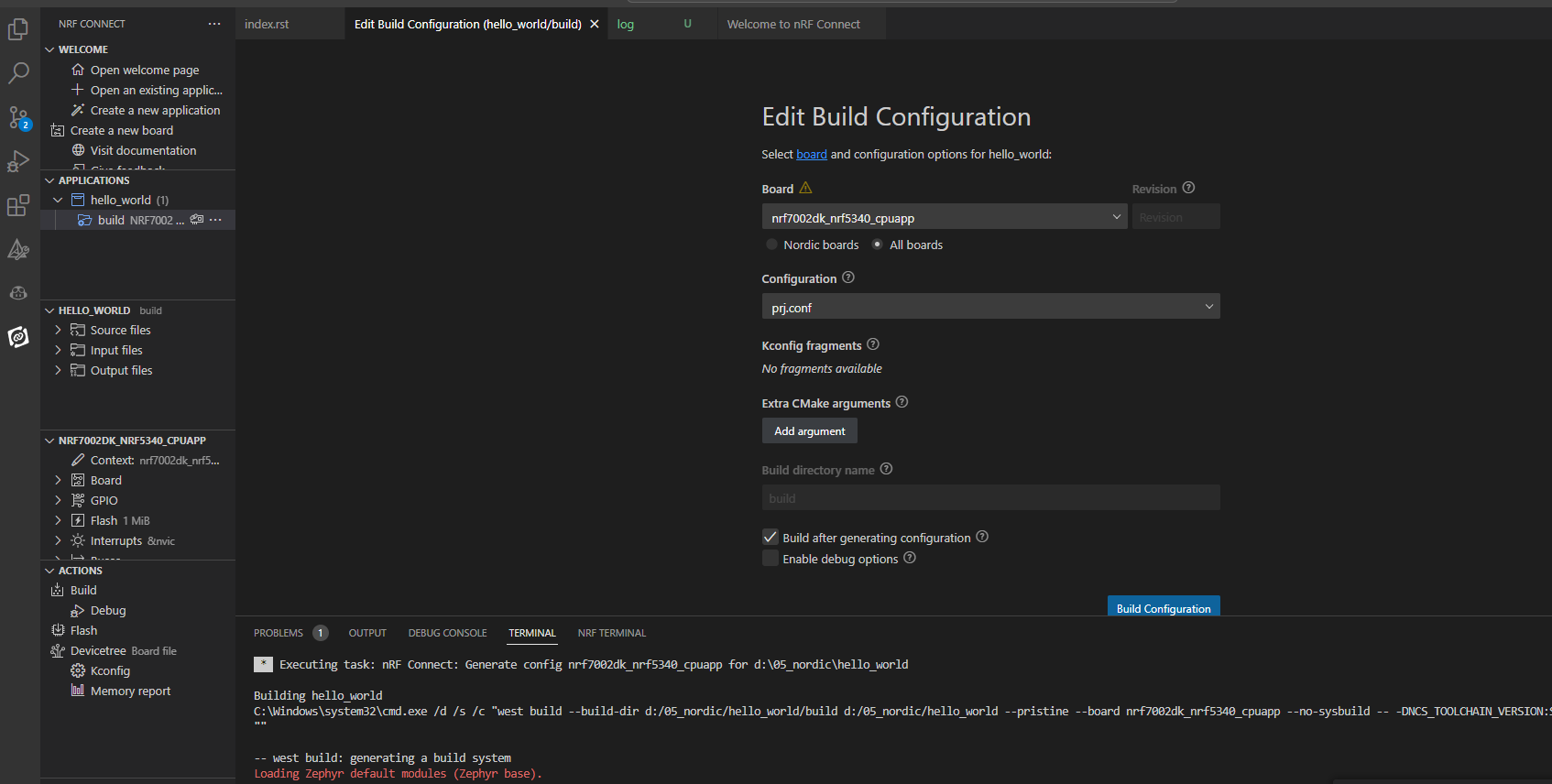The image size is (1552, 784).
Task: Open the Configuration dropdown prj.conf
Action: 991,307
